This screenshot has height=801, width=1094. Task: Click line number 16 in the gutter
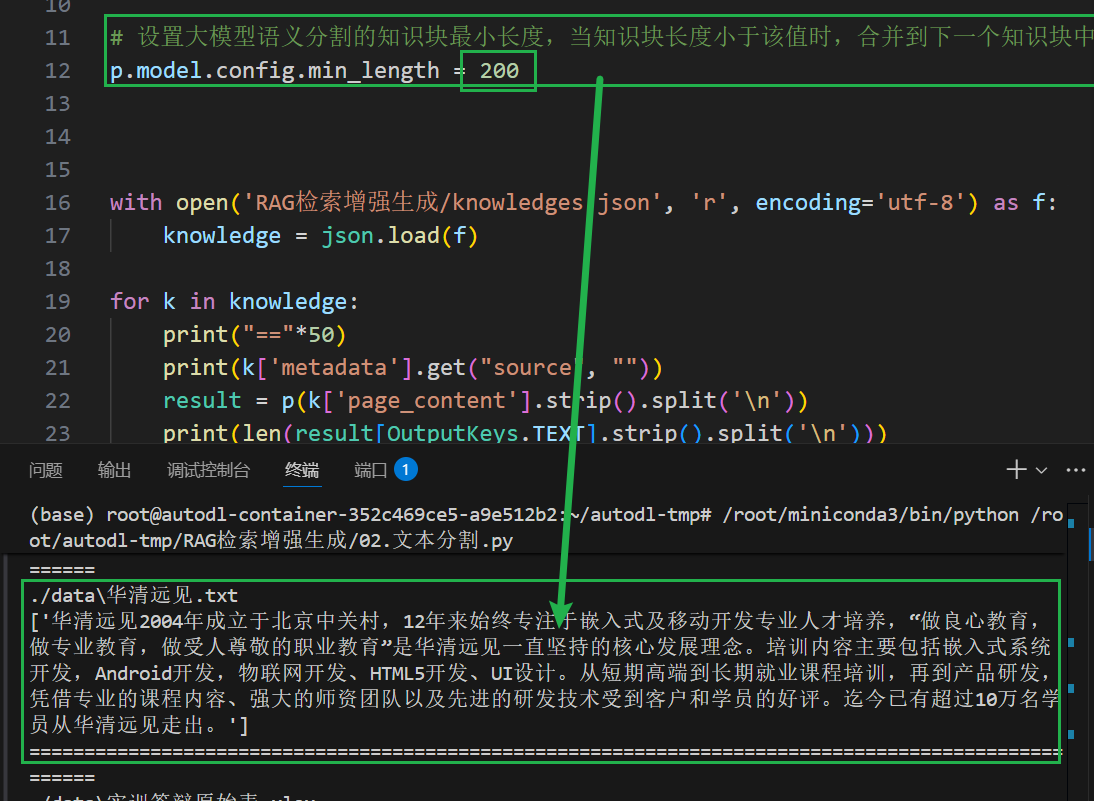point(58,202)
